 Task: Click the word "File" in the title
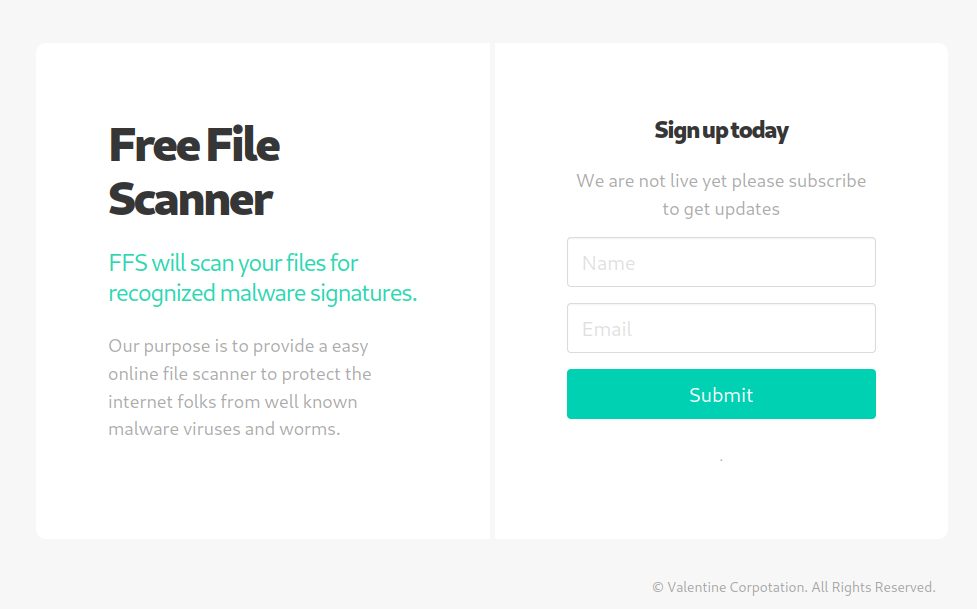click(x=243, y=145)
